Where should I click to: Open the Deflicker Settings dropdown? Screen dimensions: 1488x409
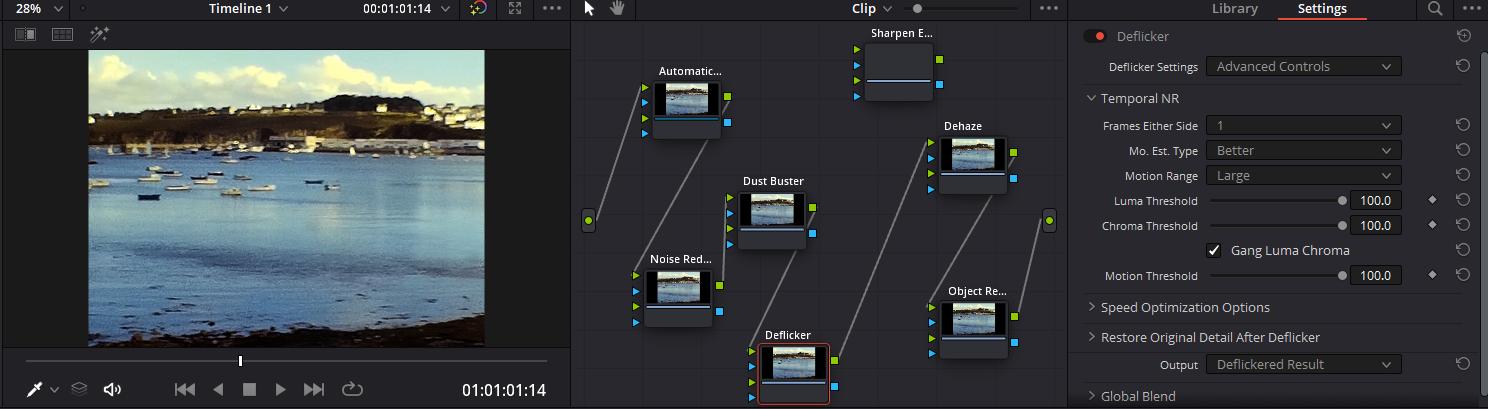[1303, 67]
